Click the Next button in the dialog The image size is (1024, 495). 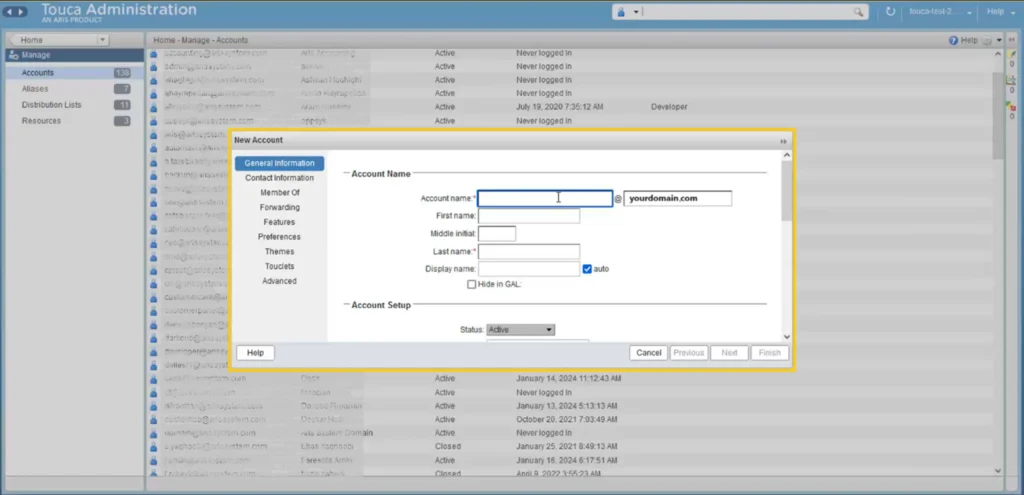[x=729, y=353]
